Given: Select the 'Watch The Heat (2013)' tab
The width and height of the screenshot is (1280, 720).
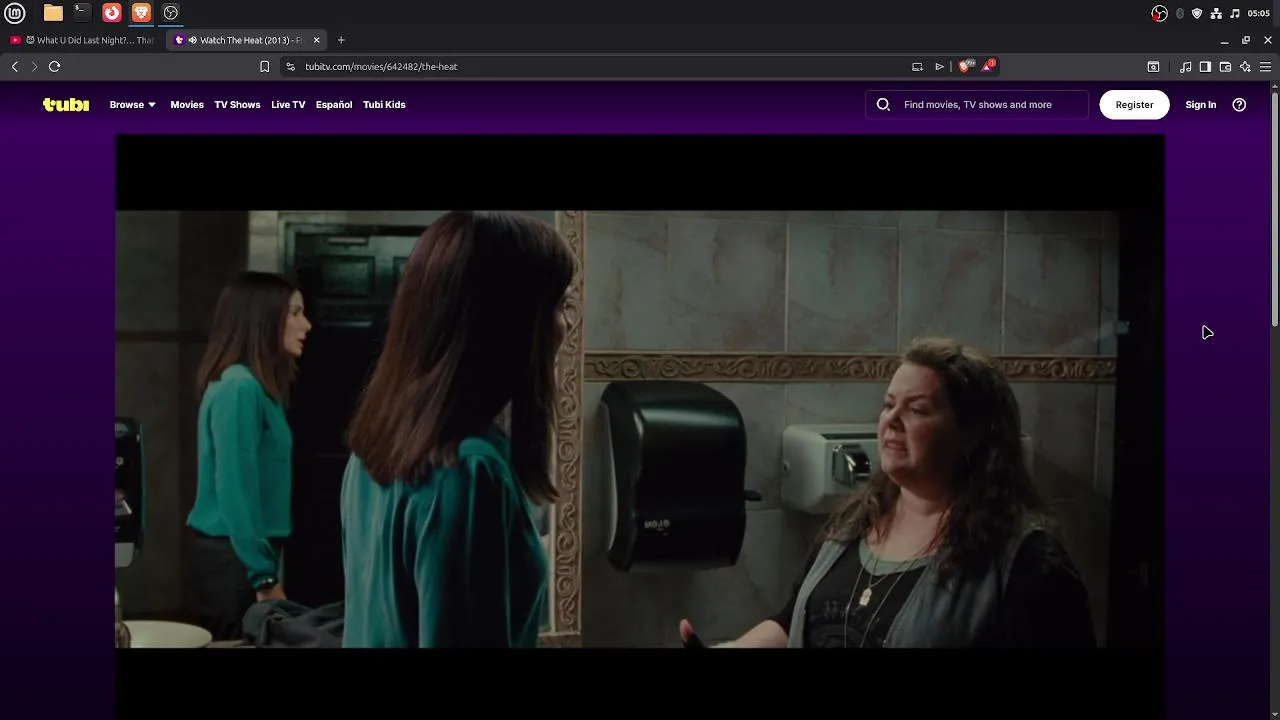Looking at the screenshot, I should click(245, 40).
